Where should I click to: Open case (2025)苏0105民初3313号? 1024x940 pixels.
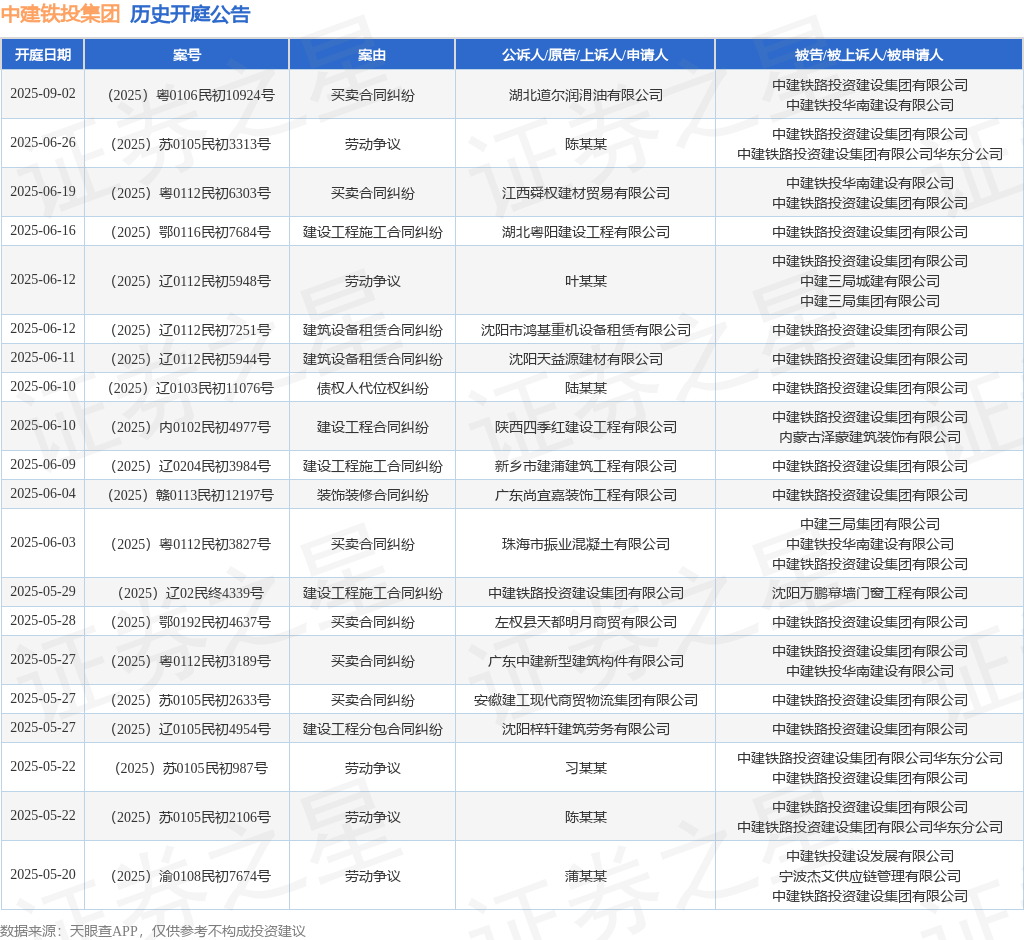[187, 144]
